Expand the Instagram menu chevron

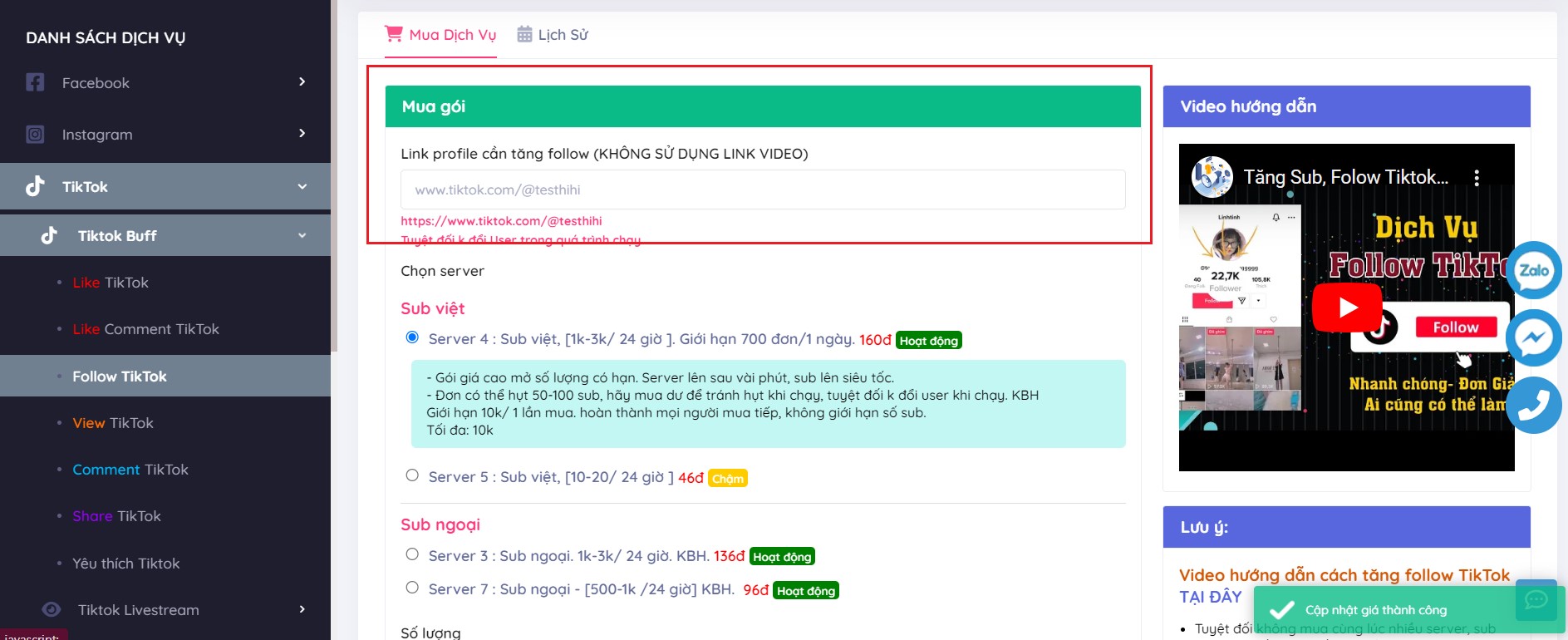point(302,133)
